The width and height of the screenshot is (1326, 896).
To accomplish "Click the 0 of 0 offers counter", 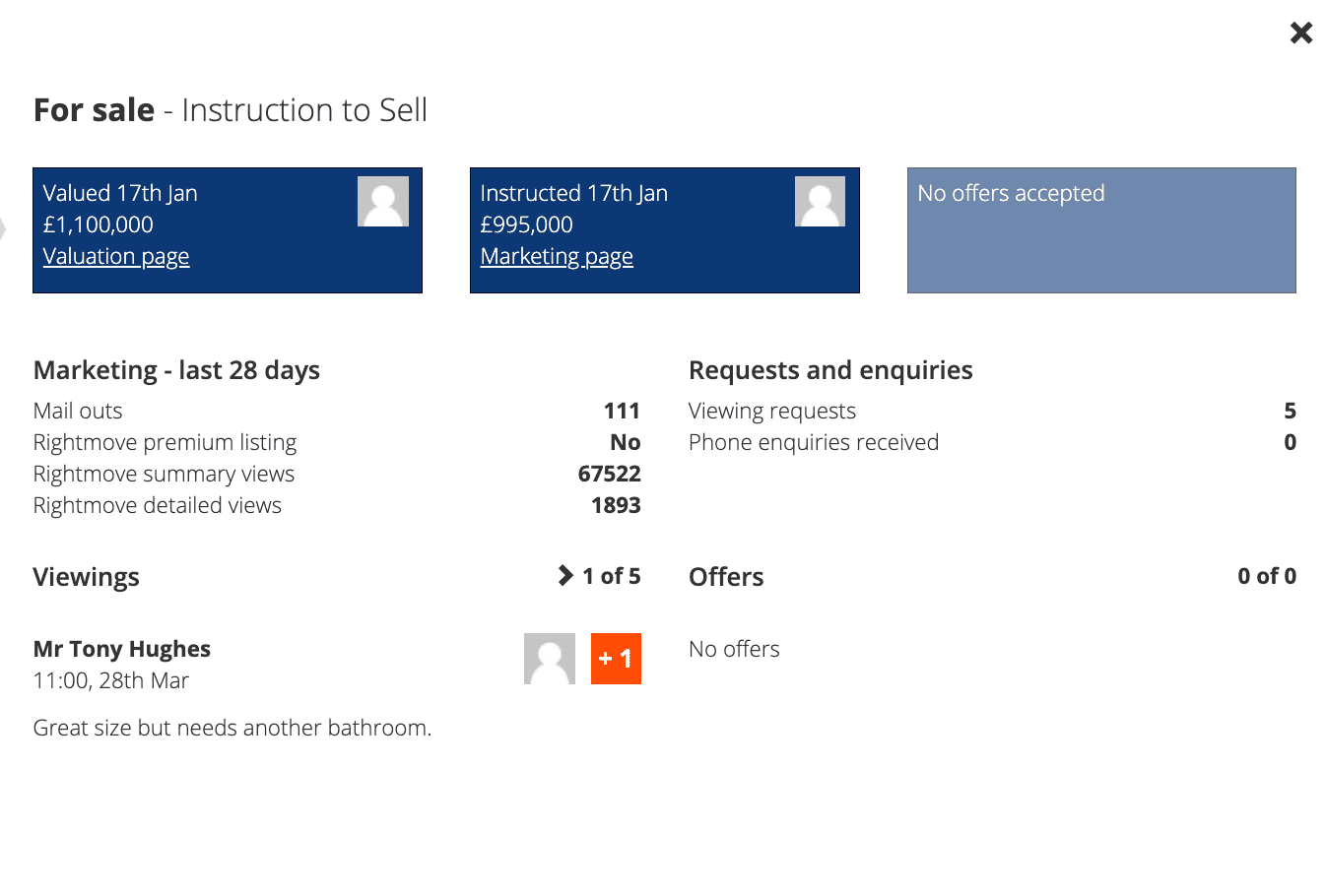I will (1267, 576).
